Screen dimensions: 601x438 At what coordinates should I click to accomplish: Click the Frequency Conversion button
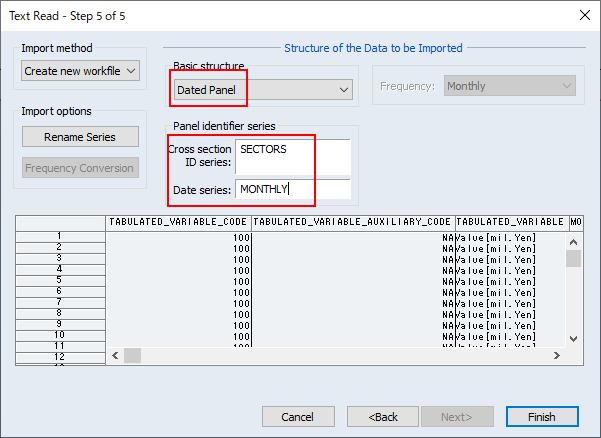80,168
